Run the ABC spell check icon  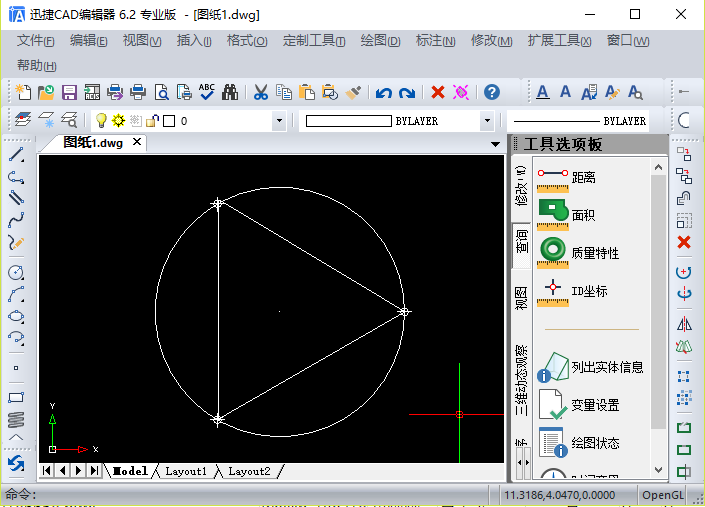tap(207, 92)
